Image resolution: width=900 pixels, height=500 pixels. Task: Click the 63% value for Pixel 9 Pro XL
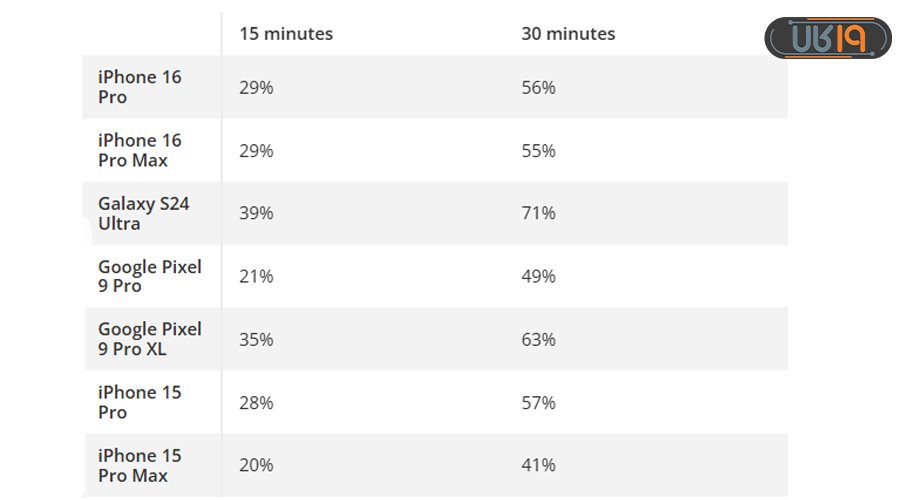pos(538,339)
